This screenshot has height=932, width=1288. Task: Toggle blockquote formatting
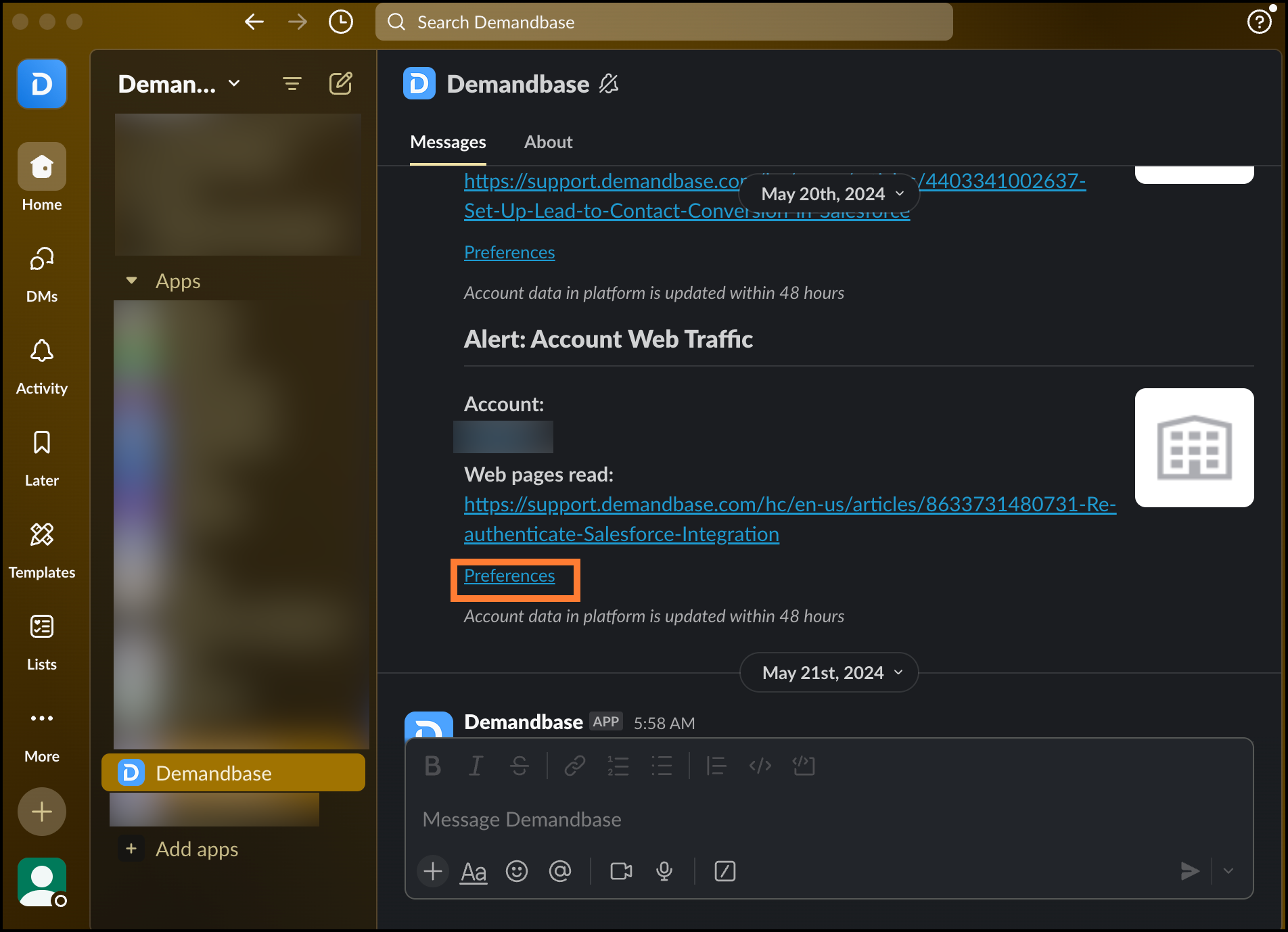(x=716, y=766)
